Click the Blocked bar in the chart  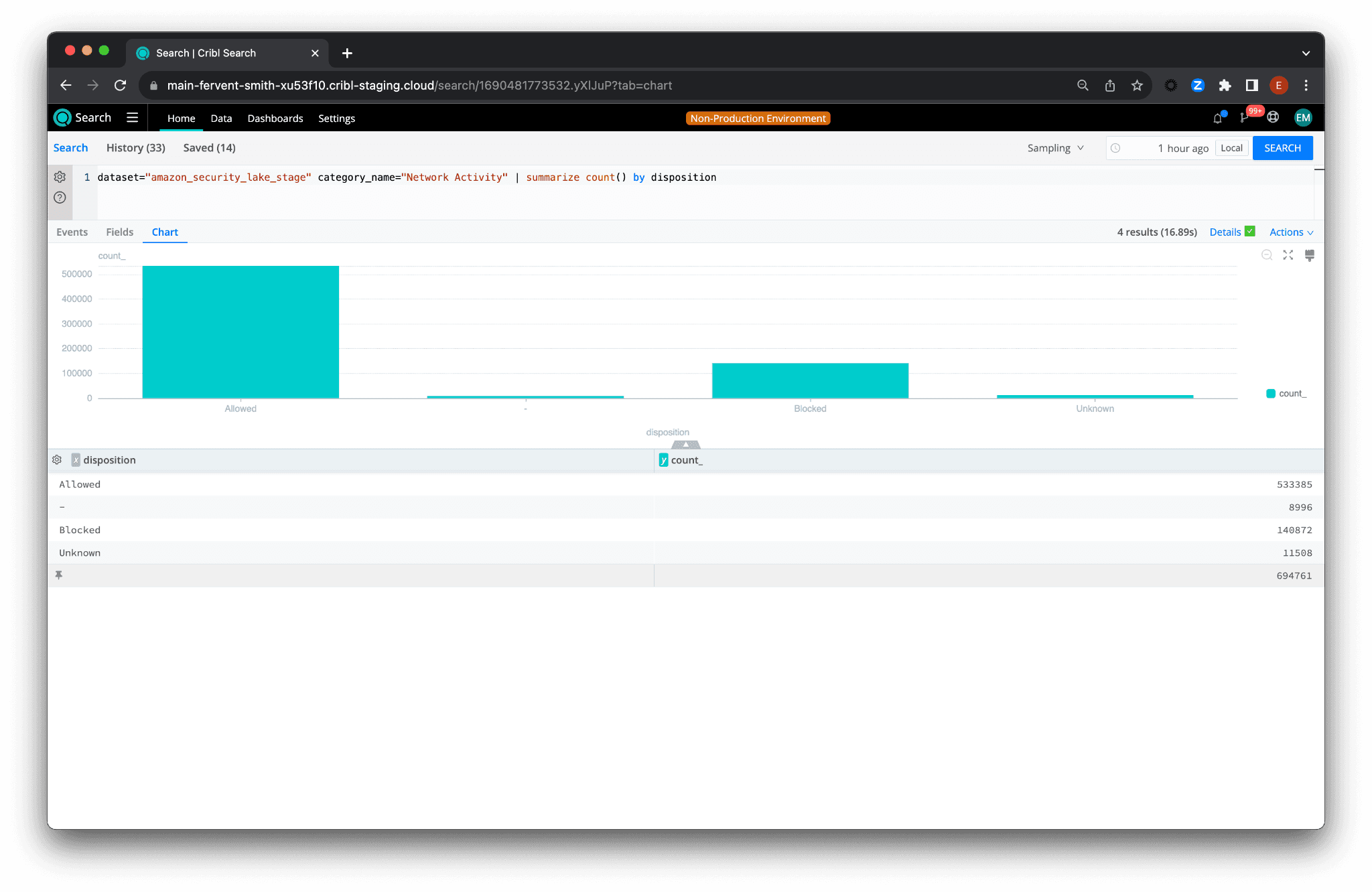(810, 380)
